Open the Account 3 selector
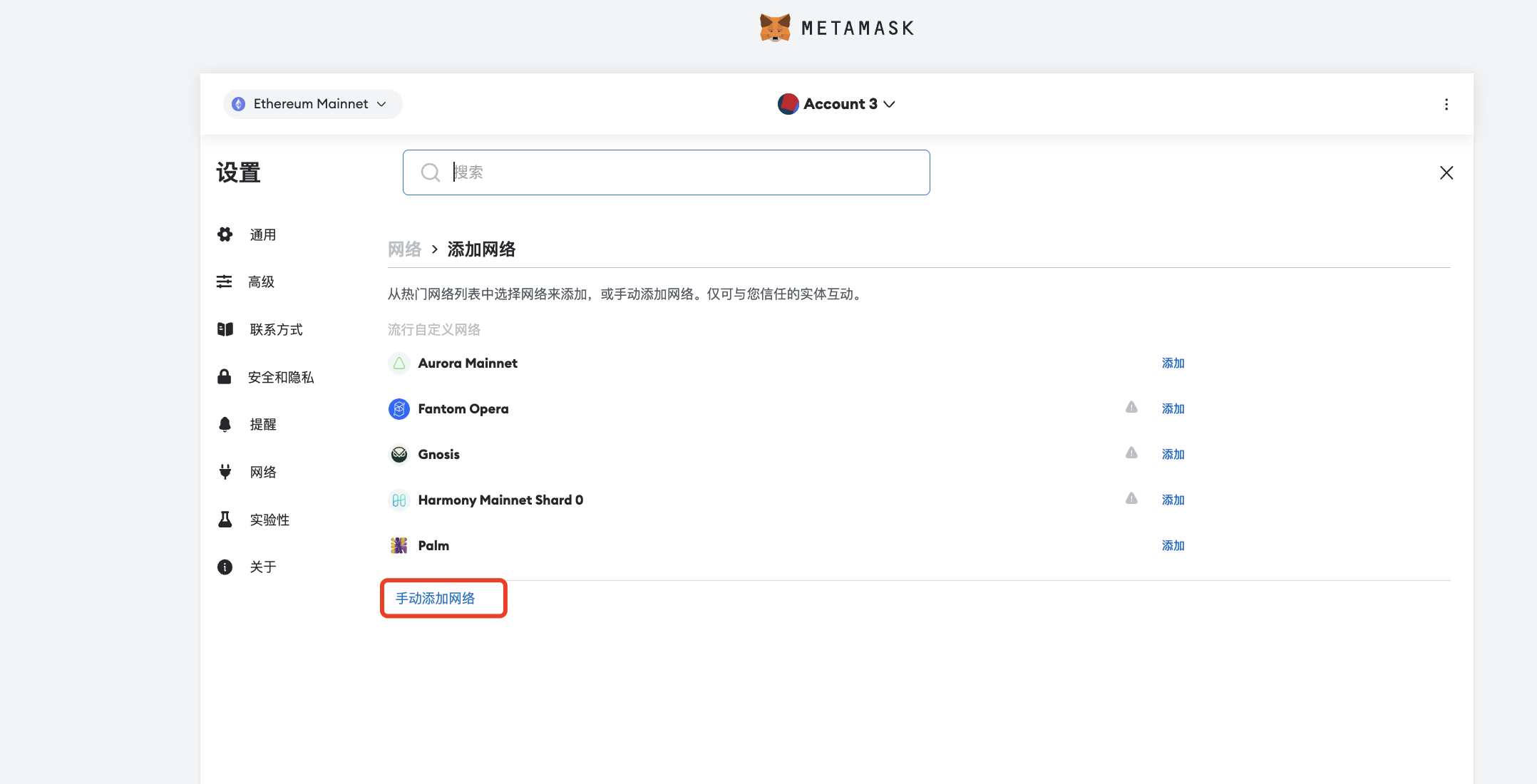1537x784 pixels. pos(836,104)
